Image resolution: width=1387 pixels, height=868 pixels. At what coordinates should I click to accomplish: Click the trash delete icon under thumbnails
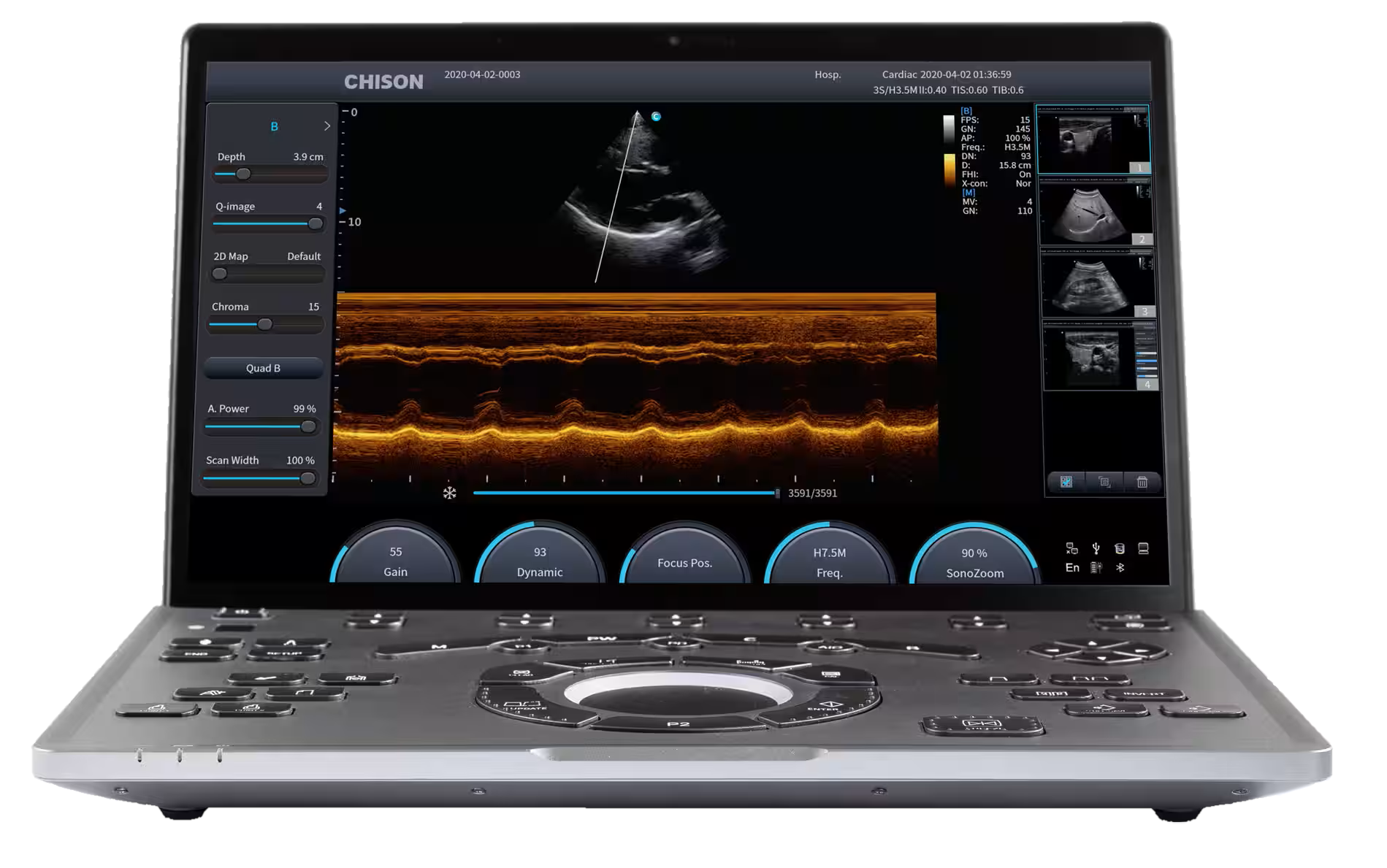[x=1142, y=482]
